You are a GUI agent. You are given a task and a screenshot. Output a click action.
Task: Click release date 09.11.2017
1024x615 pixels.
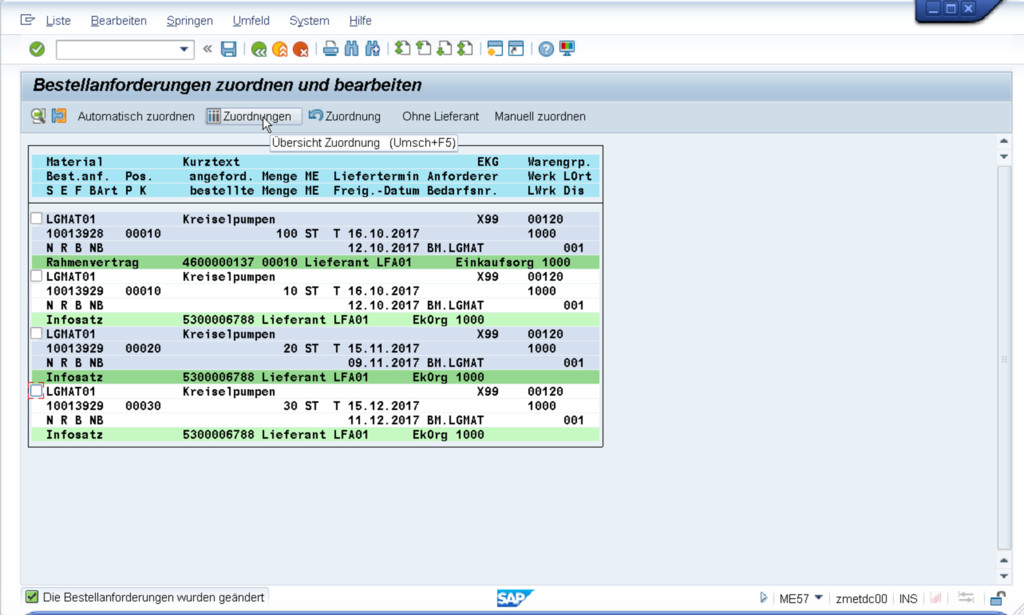point(383,362)
